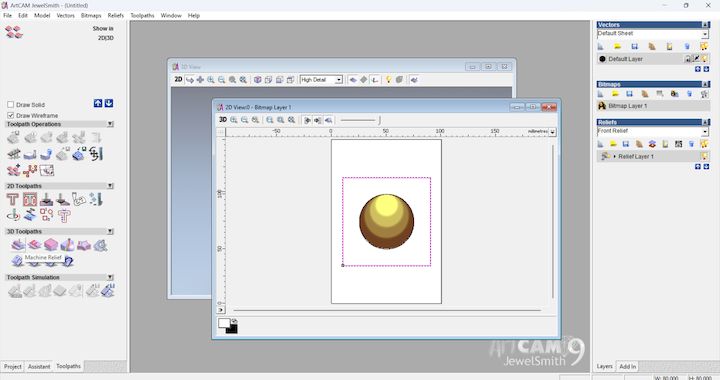Open the Toolpaths menu
The image size is (720, 380).
[142, 15]
